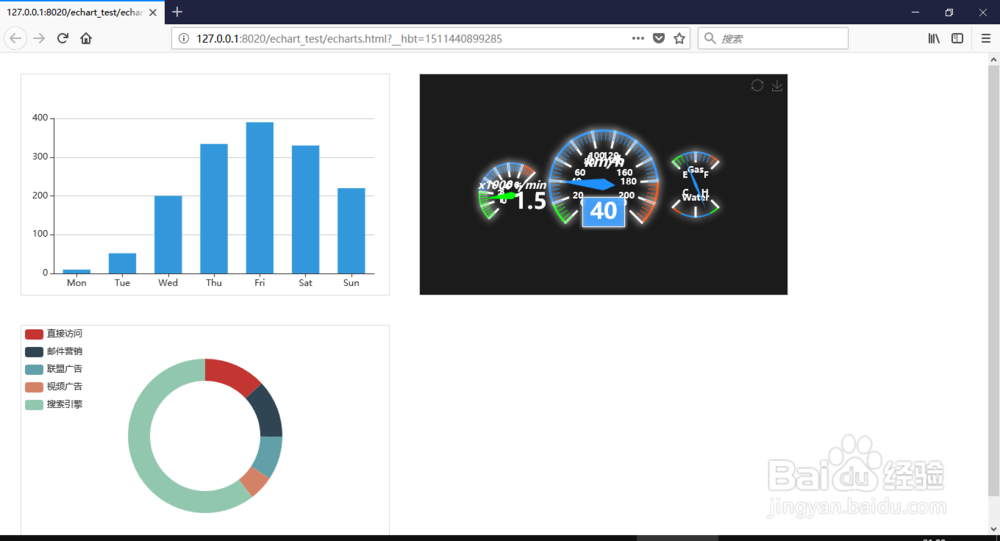Toggle 联盟广告 legend item
Viewport: 1000px width, 541px height.
point(54,369)
